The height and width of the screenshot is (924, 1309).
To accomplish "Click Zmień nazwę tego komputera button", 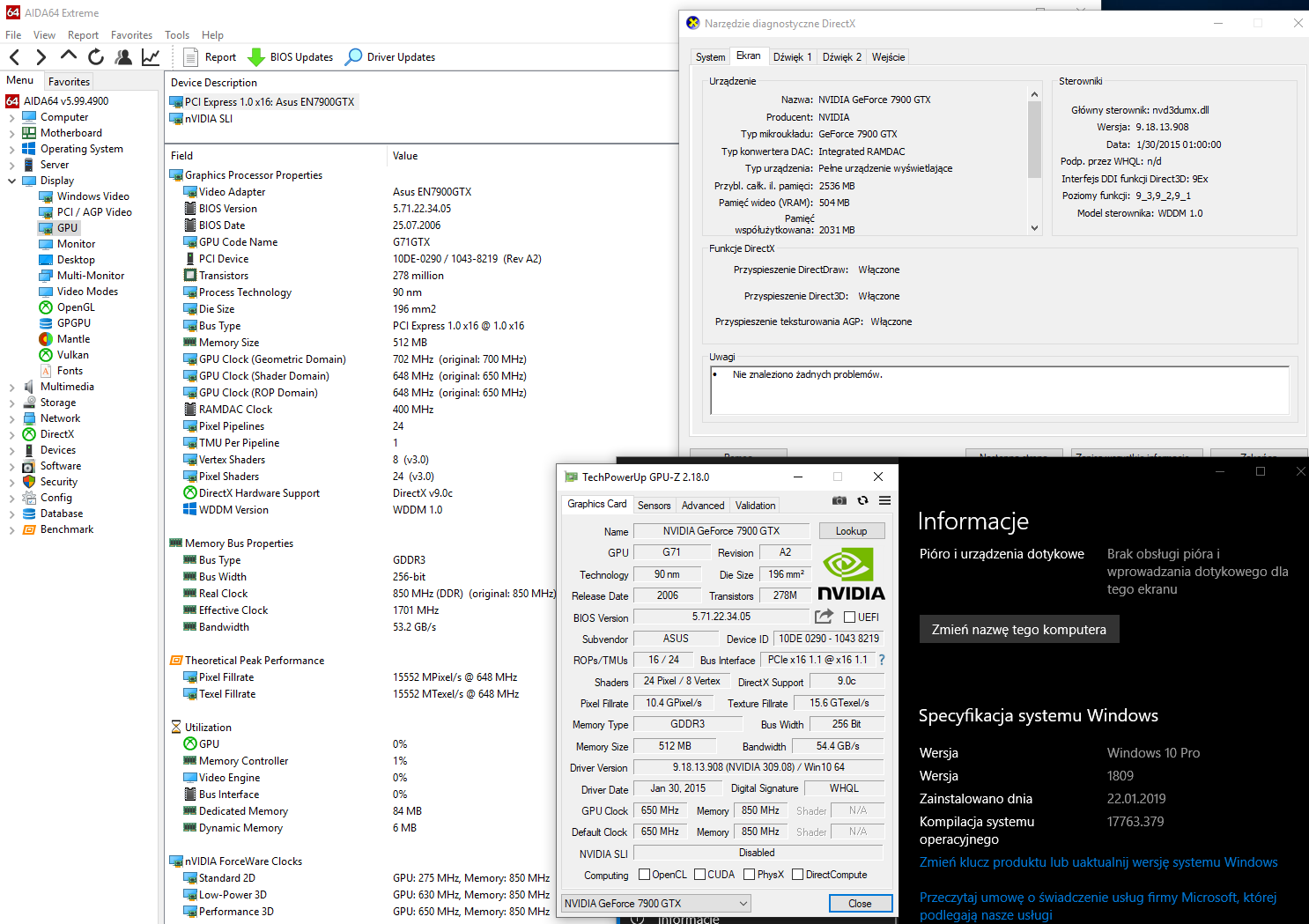I will point(1019,629).
